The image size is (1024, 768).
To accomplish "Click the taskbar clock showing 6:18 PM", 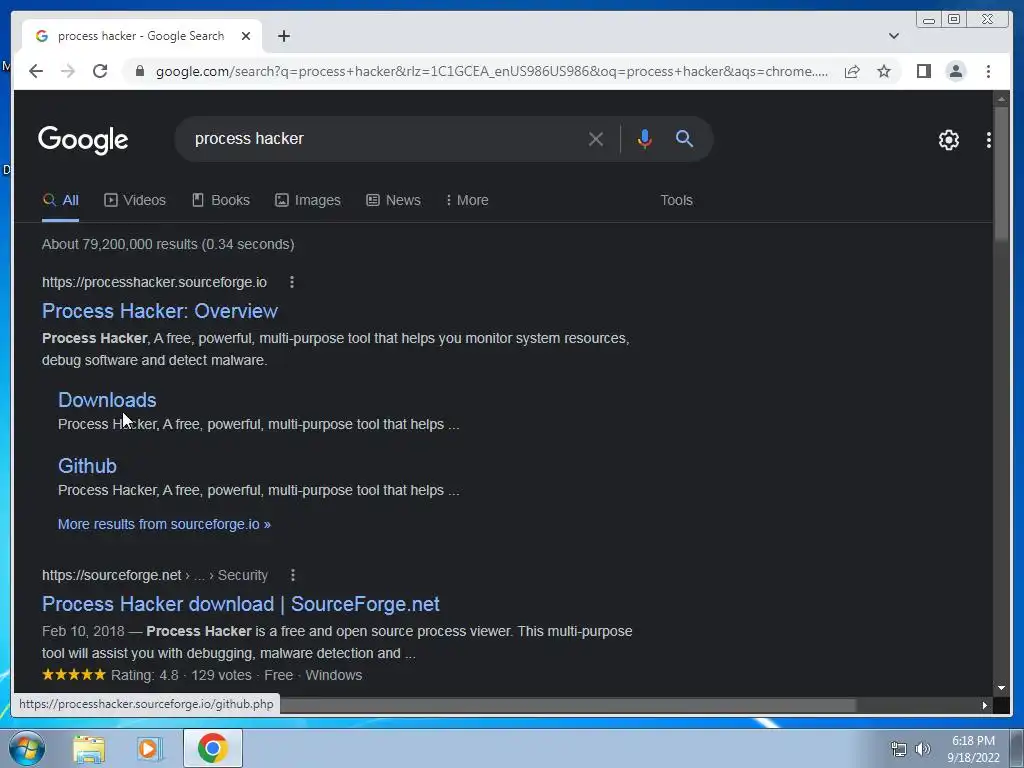I will (x=973, y=749).
